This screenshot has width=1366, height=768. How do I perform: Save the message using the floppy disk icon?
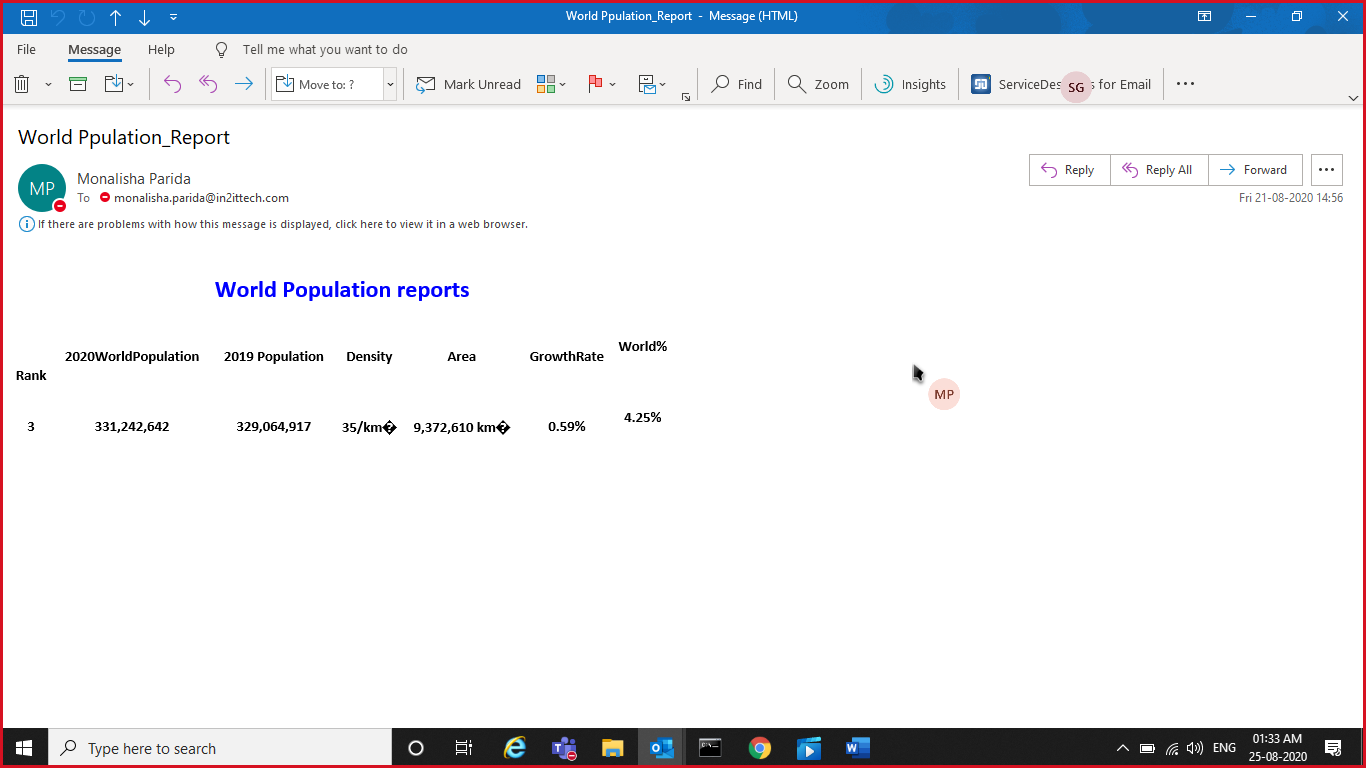[x=29, y=17]
